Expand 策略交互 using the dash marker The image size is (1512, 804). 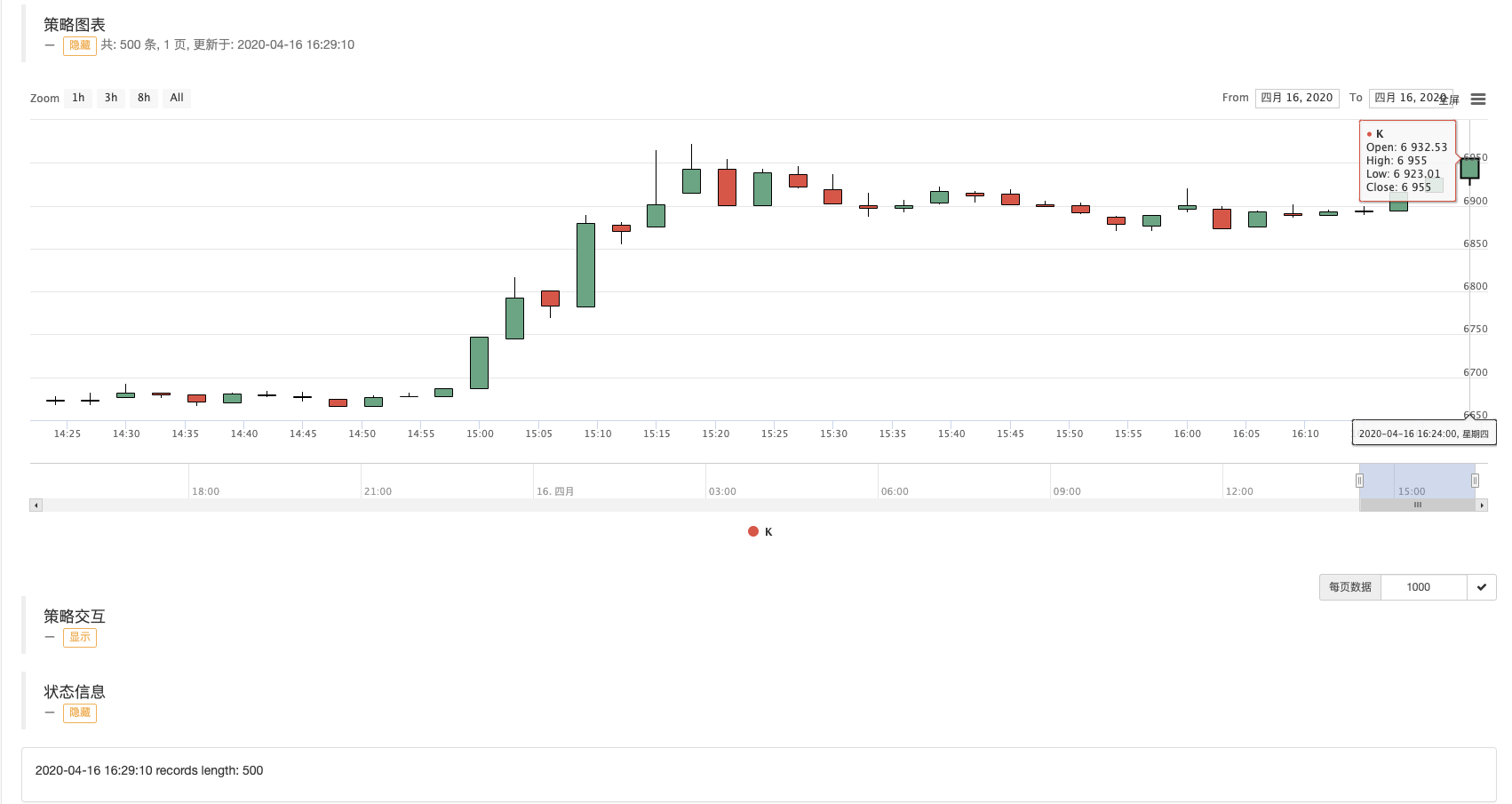(x=50, y=637)
